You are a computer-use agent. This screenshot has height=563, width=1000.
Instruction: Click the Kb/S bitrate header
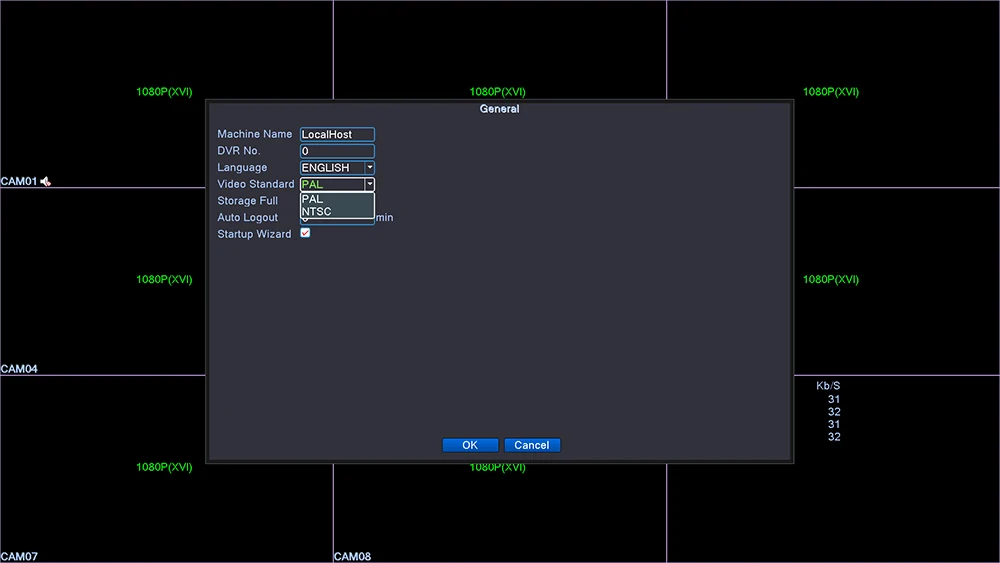point(828,386)
